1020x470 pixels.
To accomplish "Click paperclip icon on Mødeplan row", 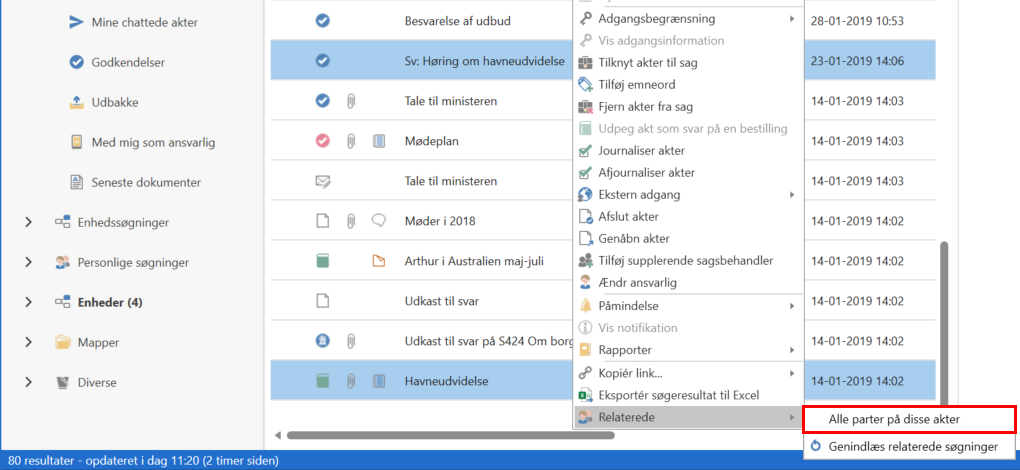I will [x=351, y=141].
